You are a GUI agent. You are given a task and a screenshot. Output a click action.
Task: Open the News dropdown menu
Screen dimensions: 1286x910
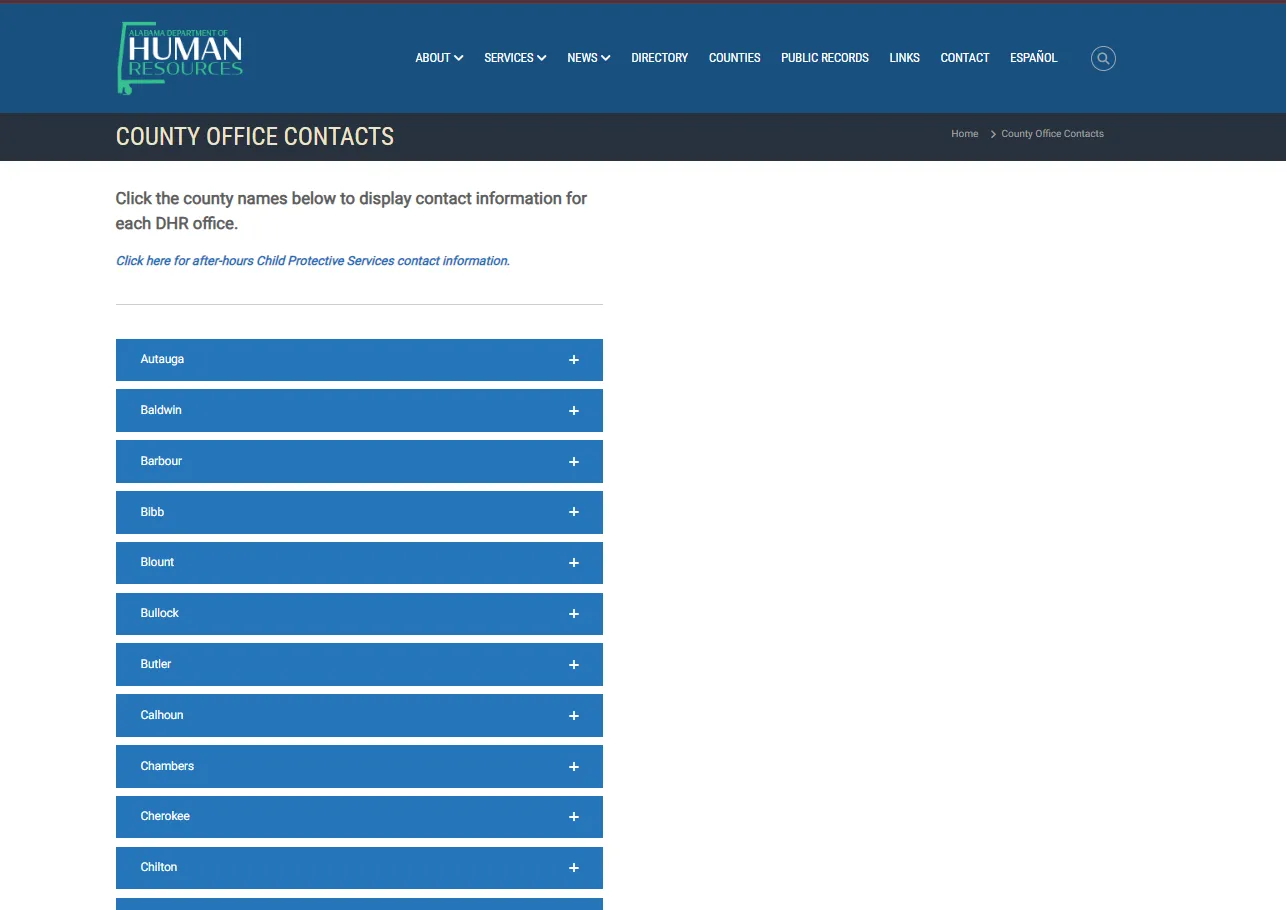tap(589, 58)
